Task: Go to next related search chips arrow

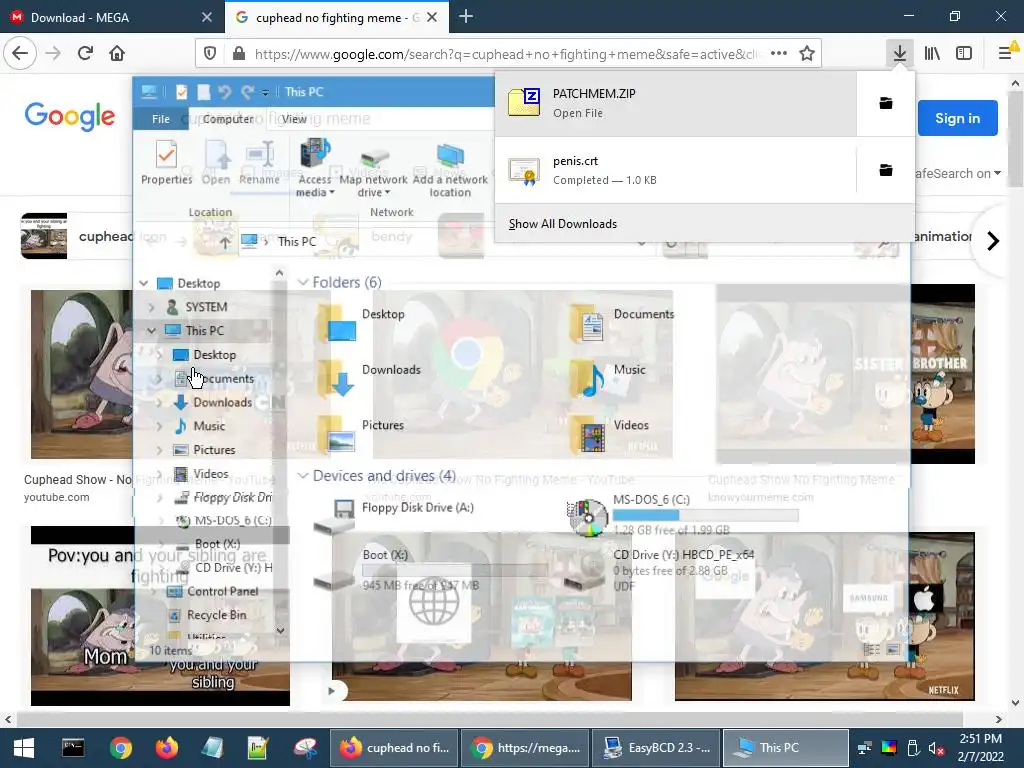Action: [x=993, y=241]
